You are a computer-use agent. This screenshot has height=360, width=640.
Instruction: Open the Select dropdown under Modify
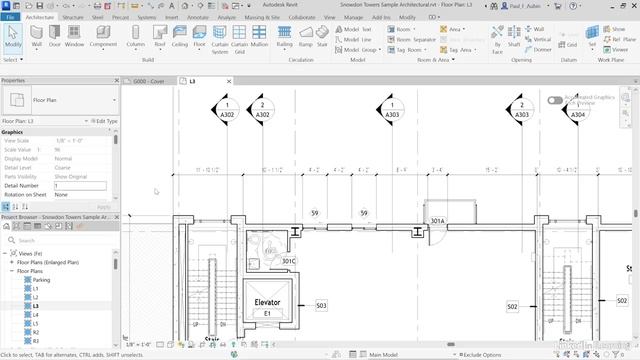13,60
